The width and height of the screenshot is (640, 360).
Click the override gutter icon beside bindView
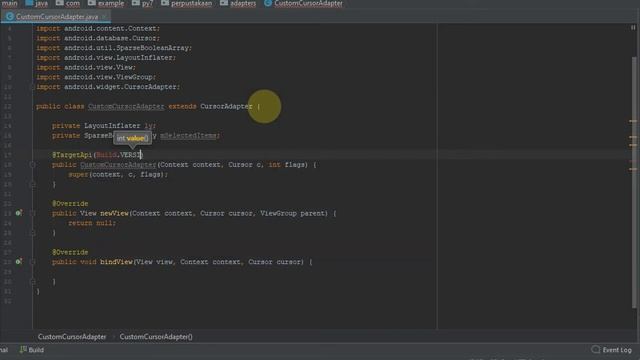click(19, 262)
